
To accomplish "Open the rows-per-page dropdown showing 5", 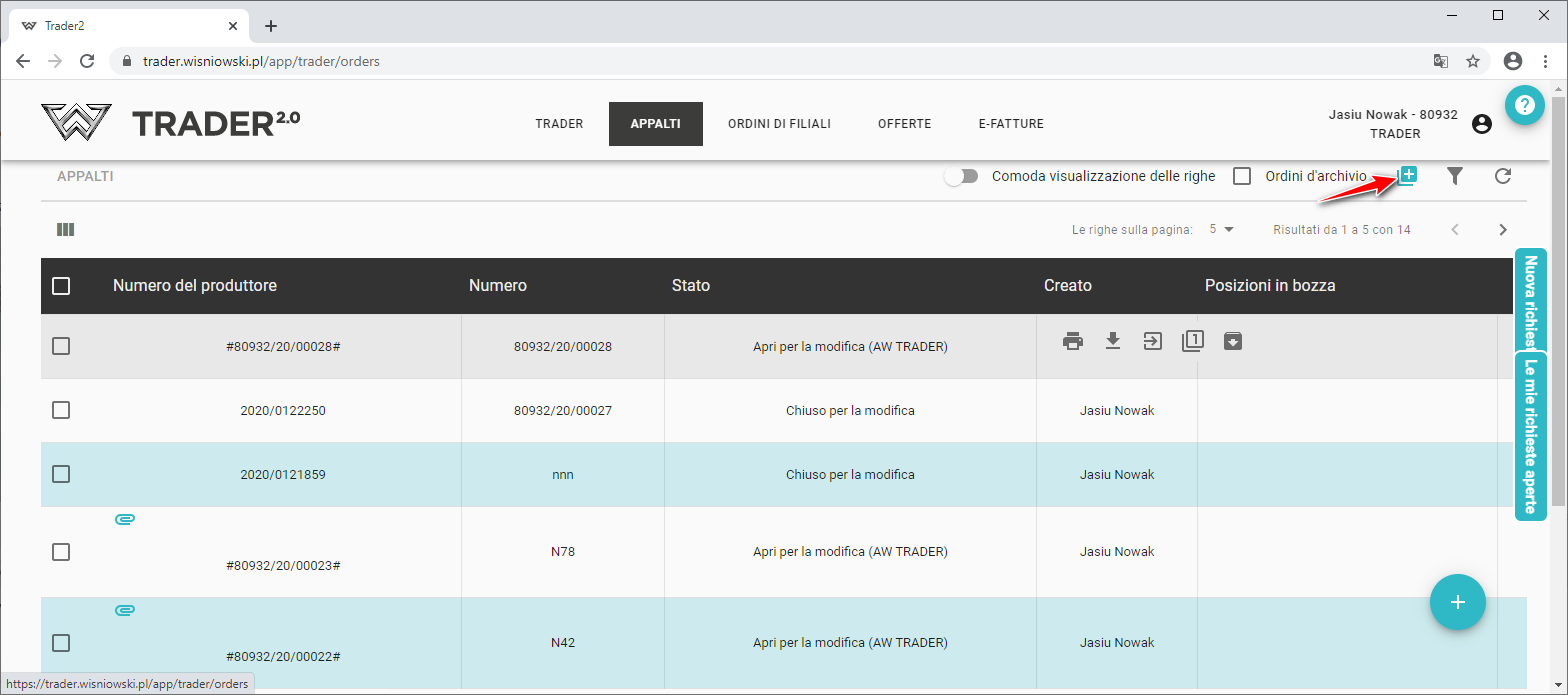I will (x=1222, y=230).
